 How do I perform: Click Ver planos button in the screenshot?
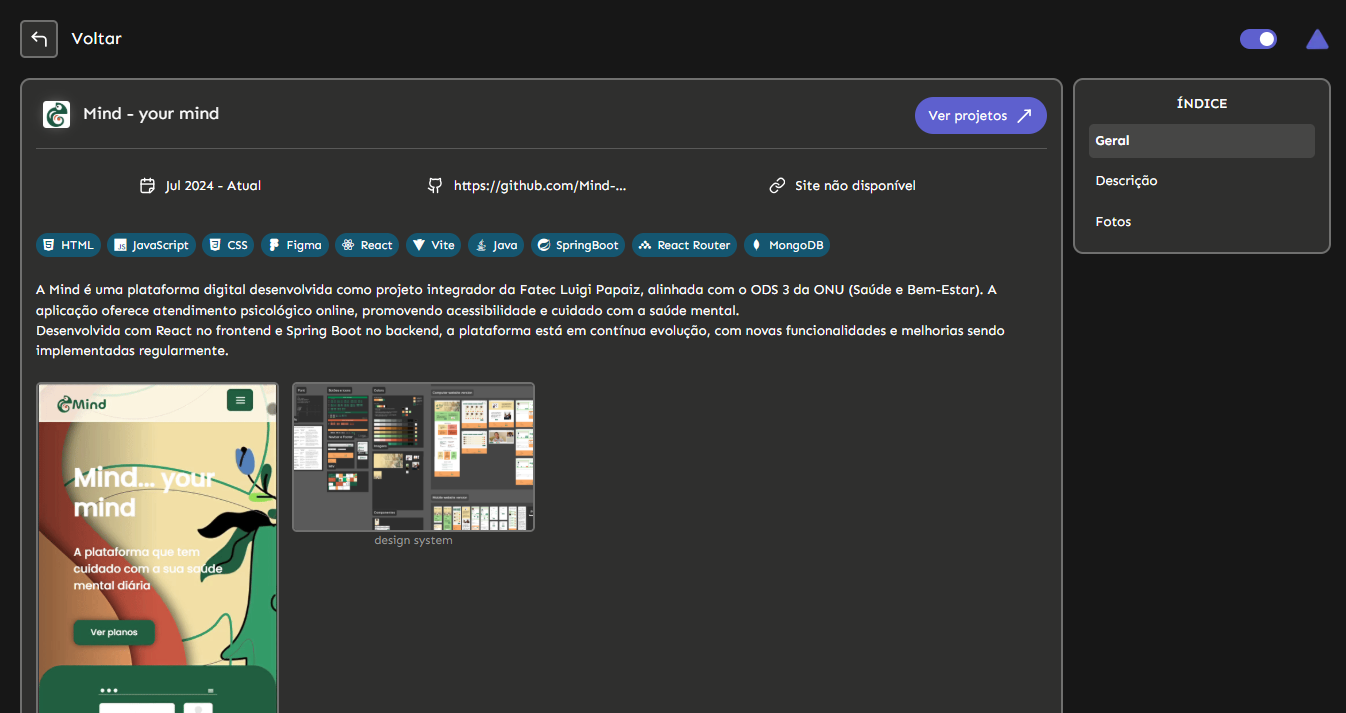[114, 632]
